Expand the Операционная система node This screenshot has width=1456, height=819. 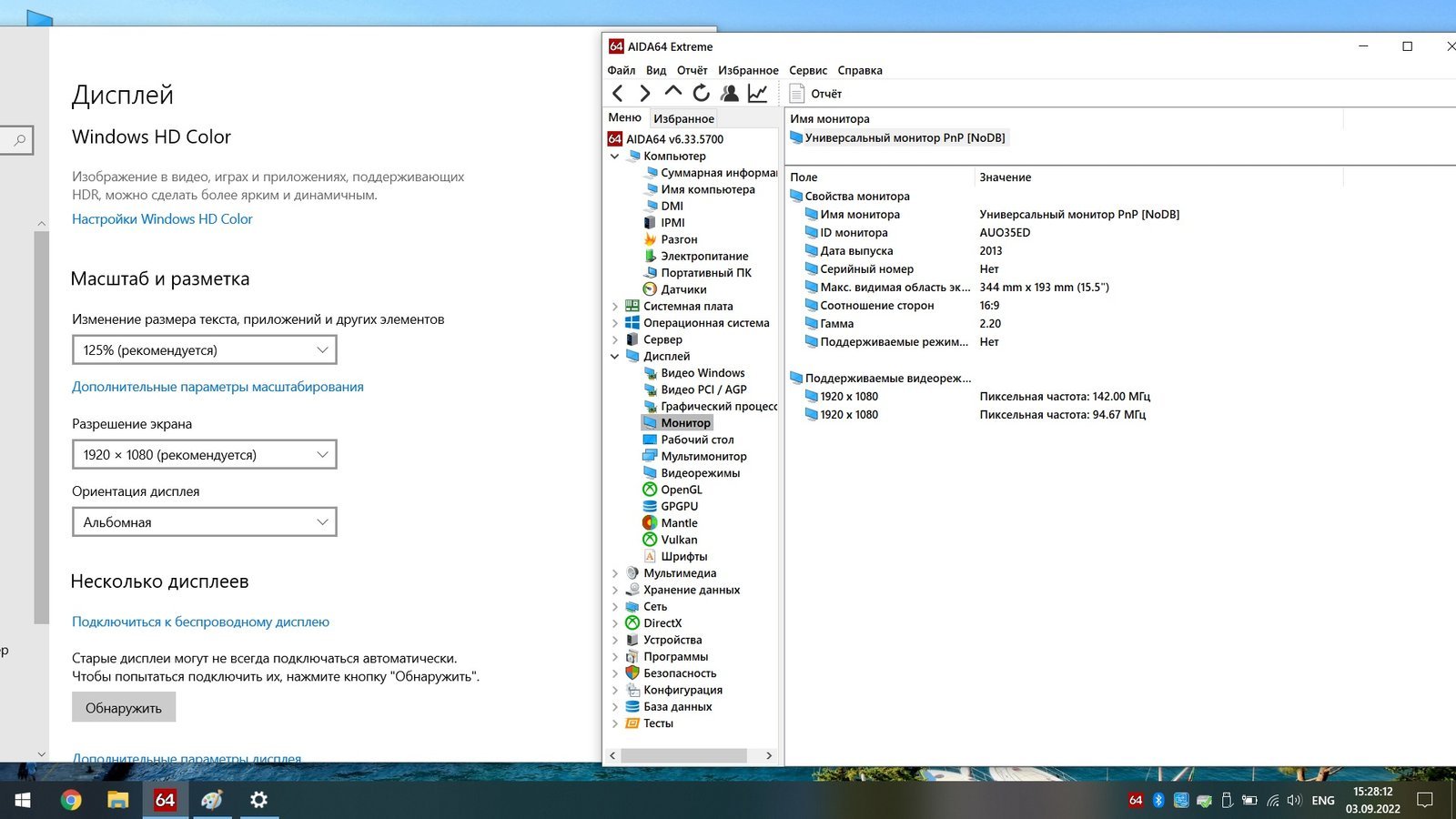tap(615, 323)
